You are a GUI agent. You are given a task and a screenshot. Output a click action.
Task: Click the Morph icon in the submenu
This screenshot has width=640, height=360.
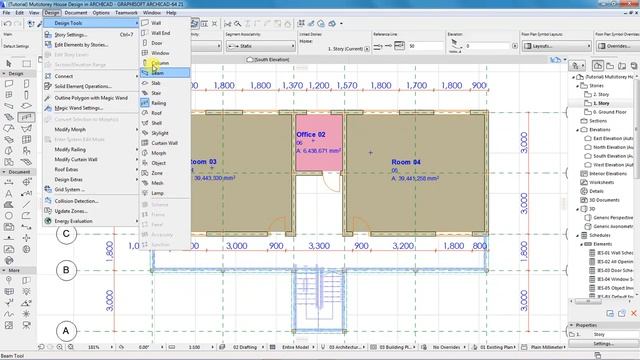[145, 153]
